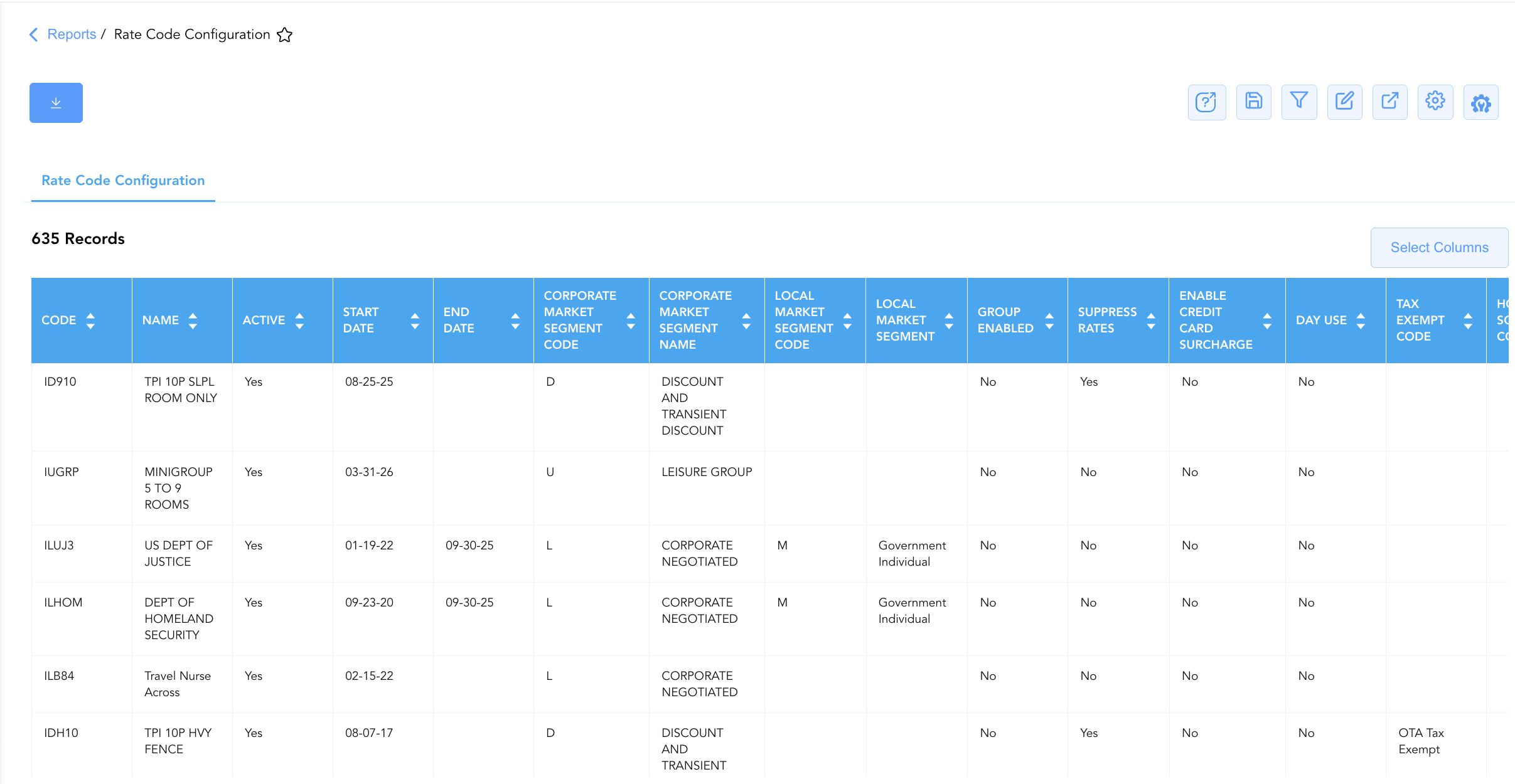Screen dimensions: 1515x784
Task: Sort by Local Market Segment arrows
Action: 949,320
